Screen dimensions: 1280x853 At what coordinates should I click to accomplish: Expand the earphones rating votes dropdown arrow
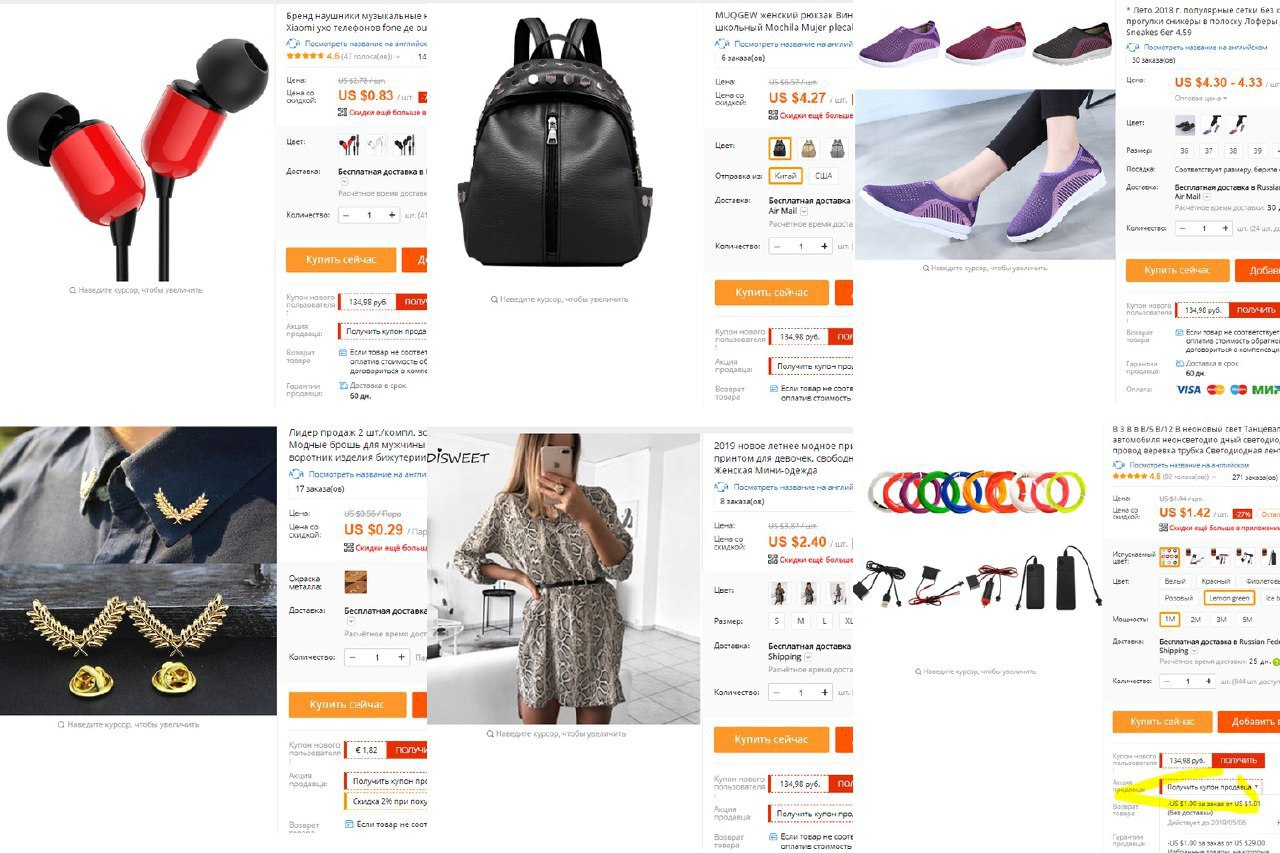(398, 57)
